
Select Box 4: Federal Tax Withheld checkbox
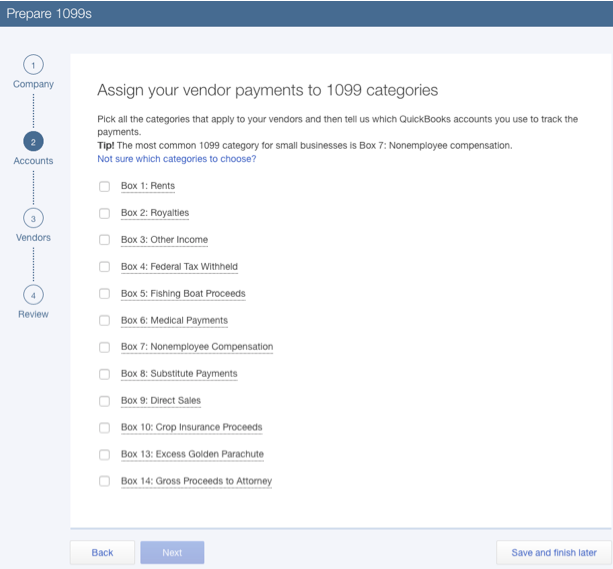(x=105, y=267)
